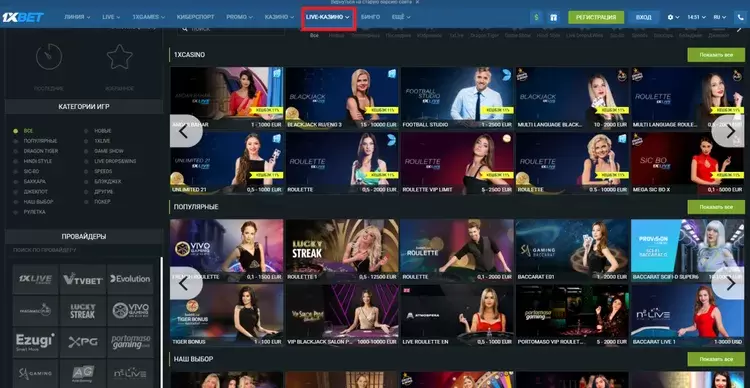Click the next arrow in Популярные carousel

(x=728, y=283)
